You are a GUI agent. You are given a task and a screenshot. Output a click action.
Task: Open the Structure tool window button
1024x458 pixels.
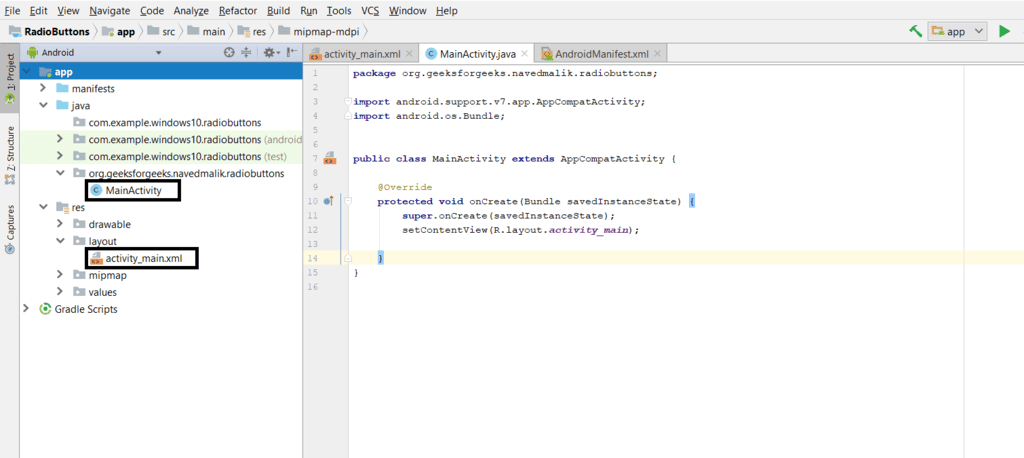[x=10, y=150]
